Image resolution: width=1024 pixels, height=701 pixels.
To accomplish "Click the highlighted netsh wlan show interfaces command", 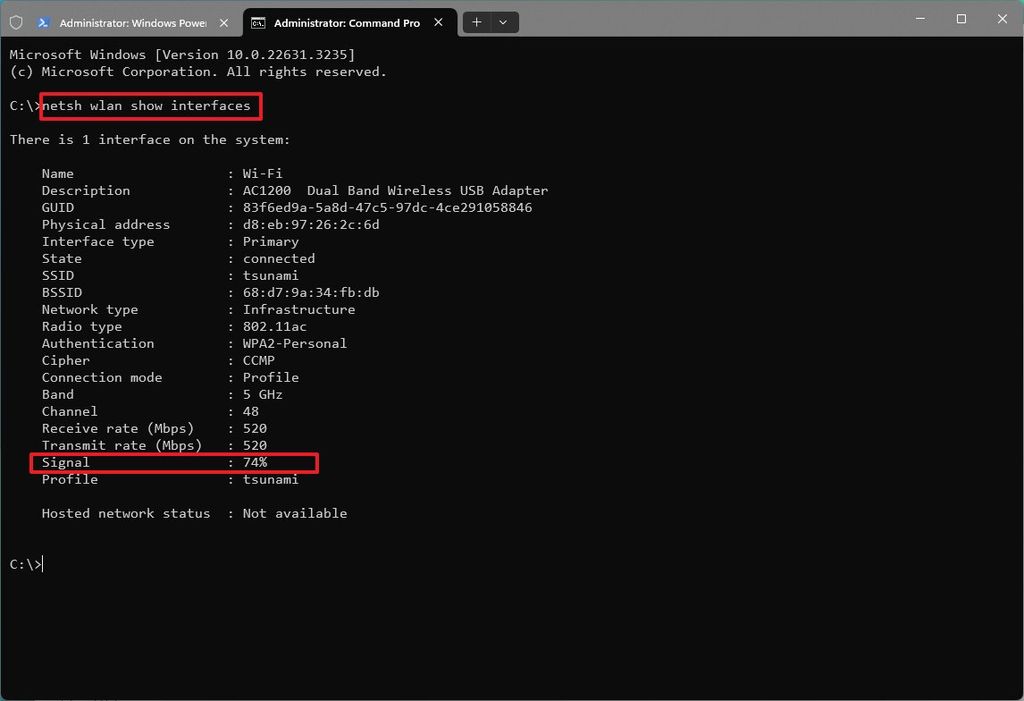I will pyautogui.click(x=150, y=105).
